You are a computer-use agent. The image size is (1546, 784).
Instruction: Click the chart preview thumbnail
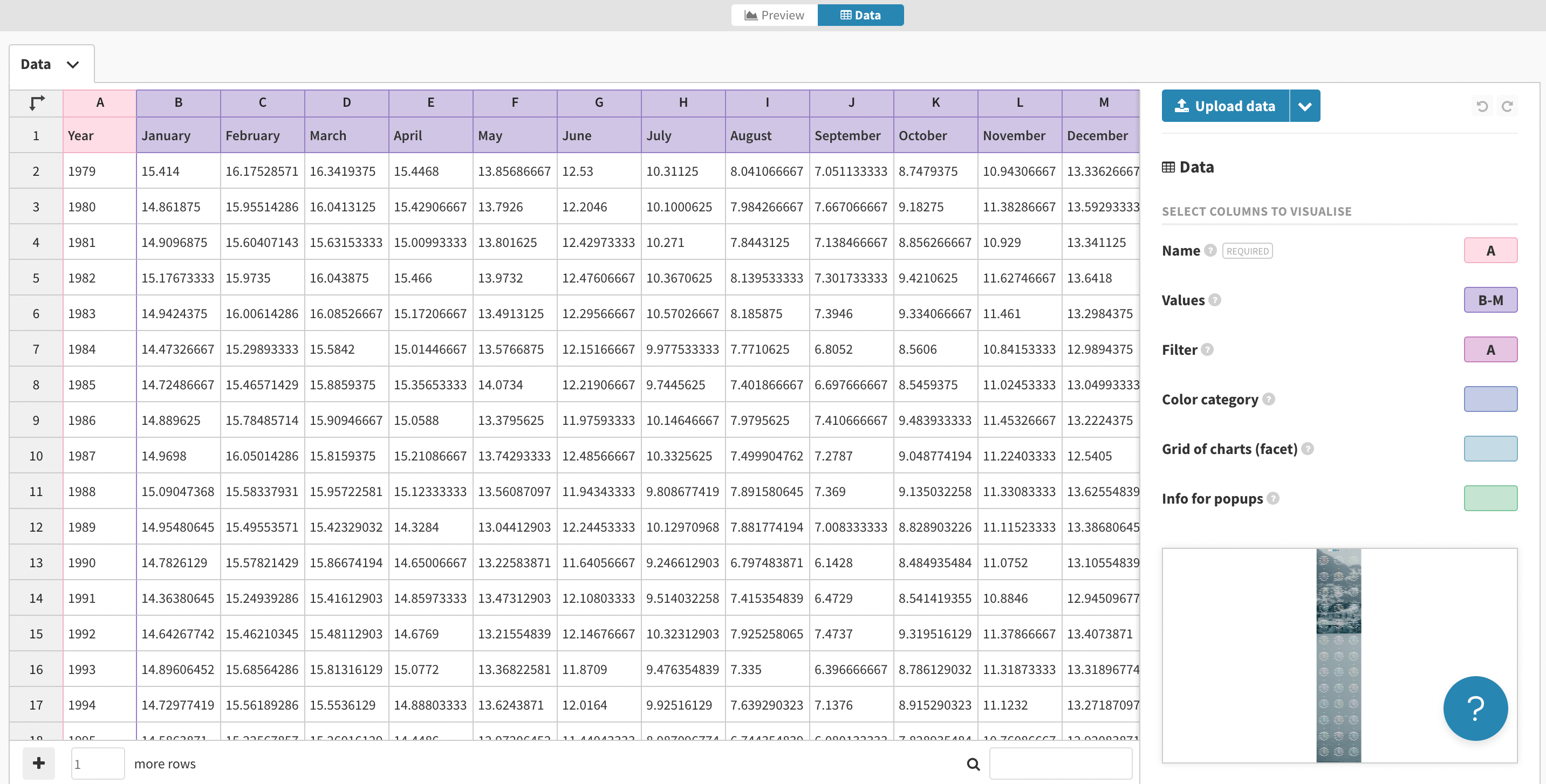pyautogui.click(x=1338, y=655)
